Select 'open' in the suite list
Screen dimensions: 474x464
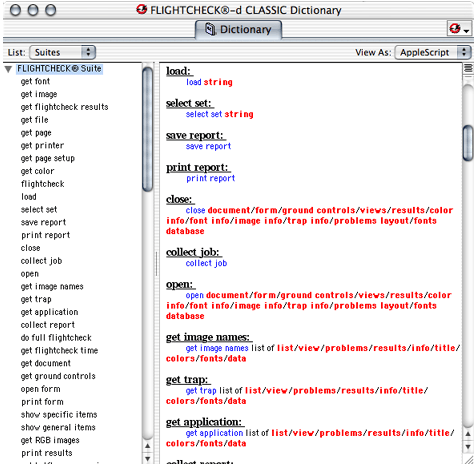tap(30, 274)
